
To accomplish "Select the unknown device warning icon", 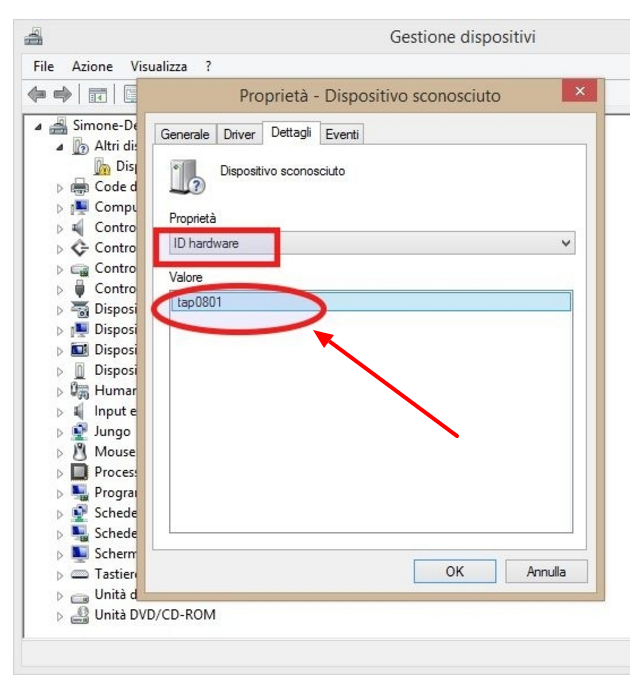I will pos(102,166).
